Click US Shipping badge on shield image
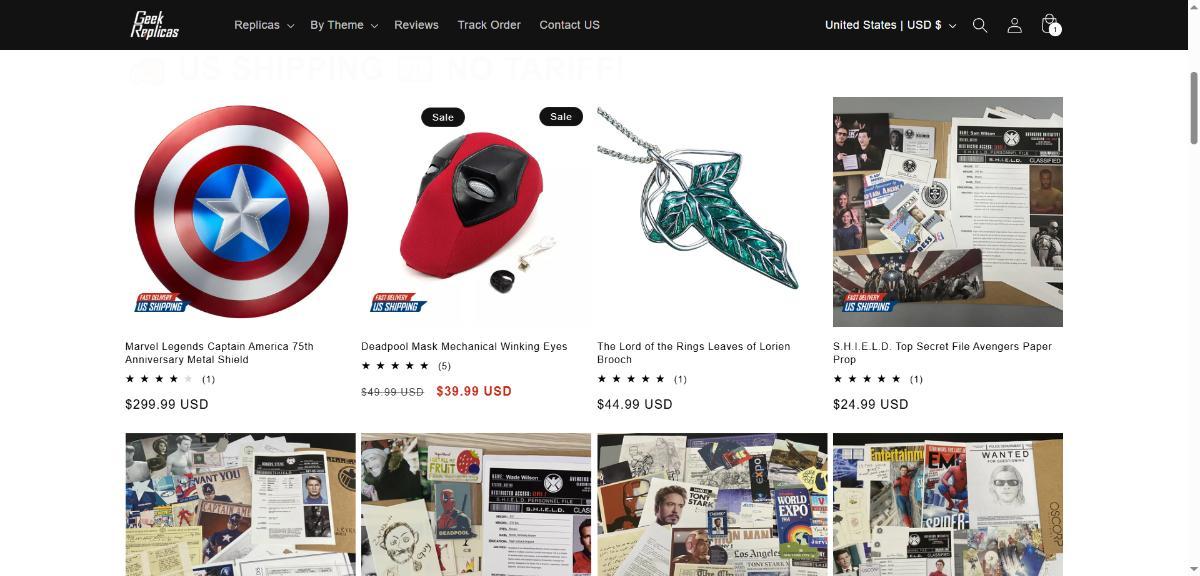The image size is (1200, 576). click(x=162, y=303)
